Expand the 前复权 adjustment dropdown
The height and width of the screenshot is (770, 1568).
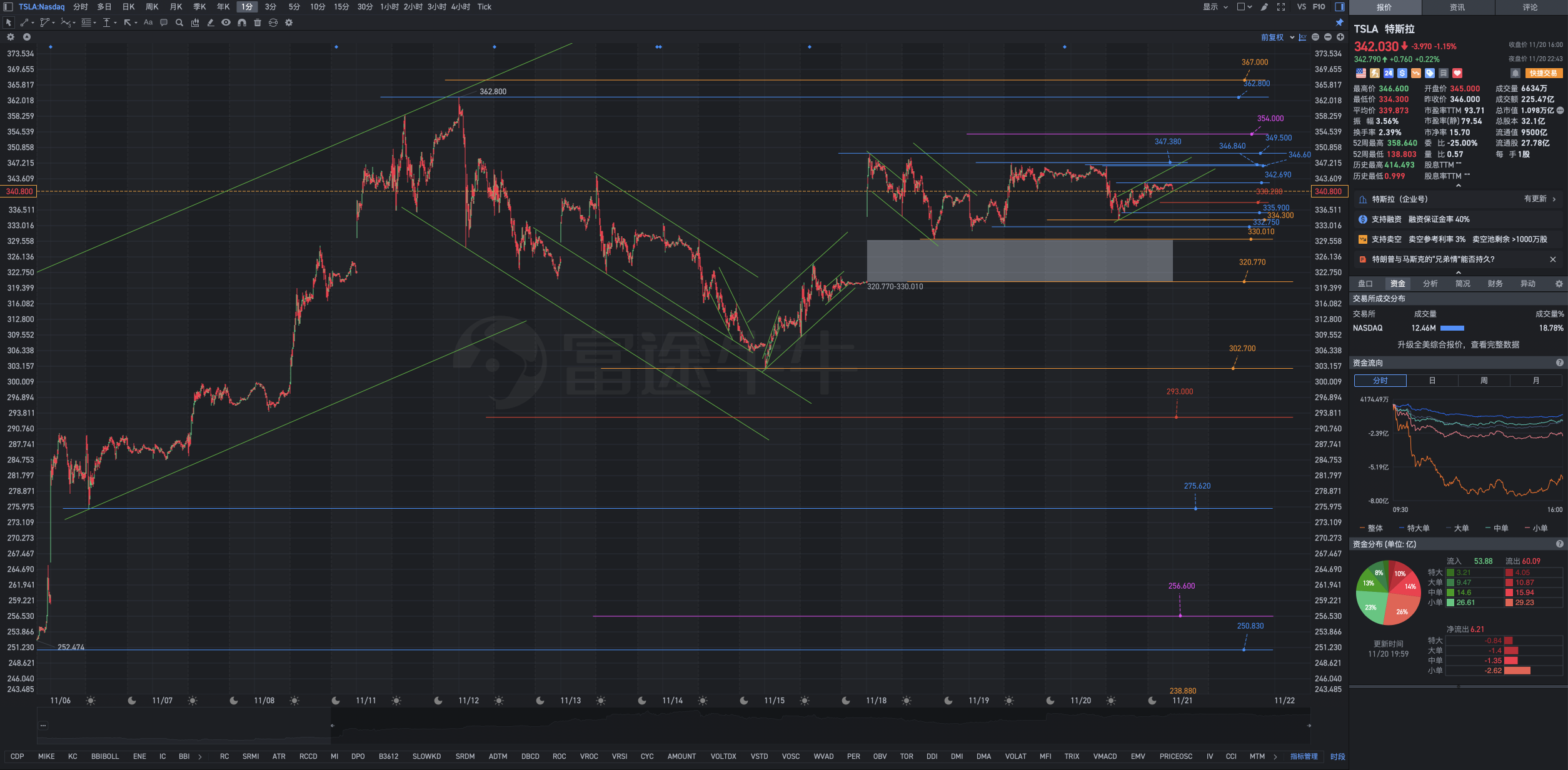coord(1277,37)
